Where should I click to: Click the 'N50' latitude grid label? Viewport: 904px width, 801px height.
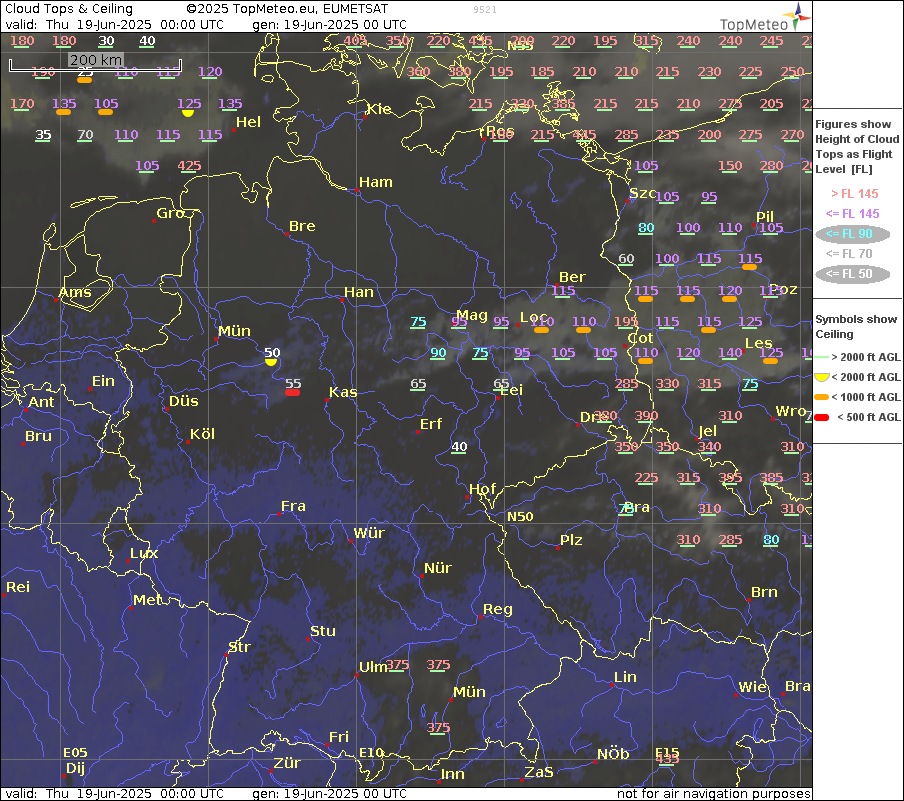(x=520, y=517)
